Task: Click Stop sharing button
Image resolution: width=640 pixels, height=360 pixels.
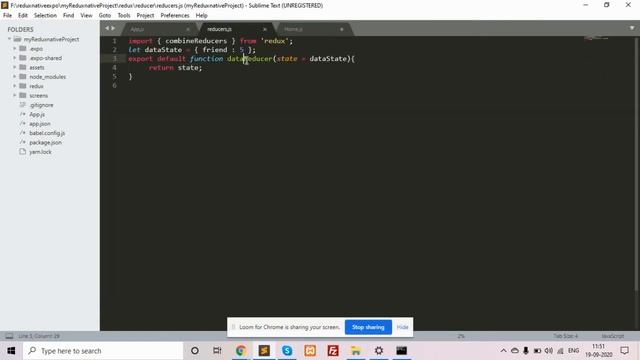Action: [x=368, y=327]
